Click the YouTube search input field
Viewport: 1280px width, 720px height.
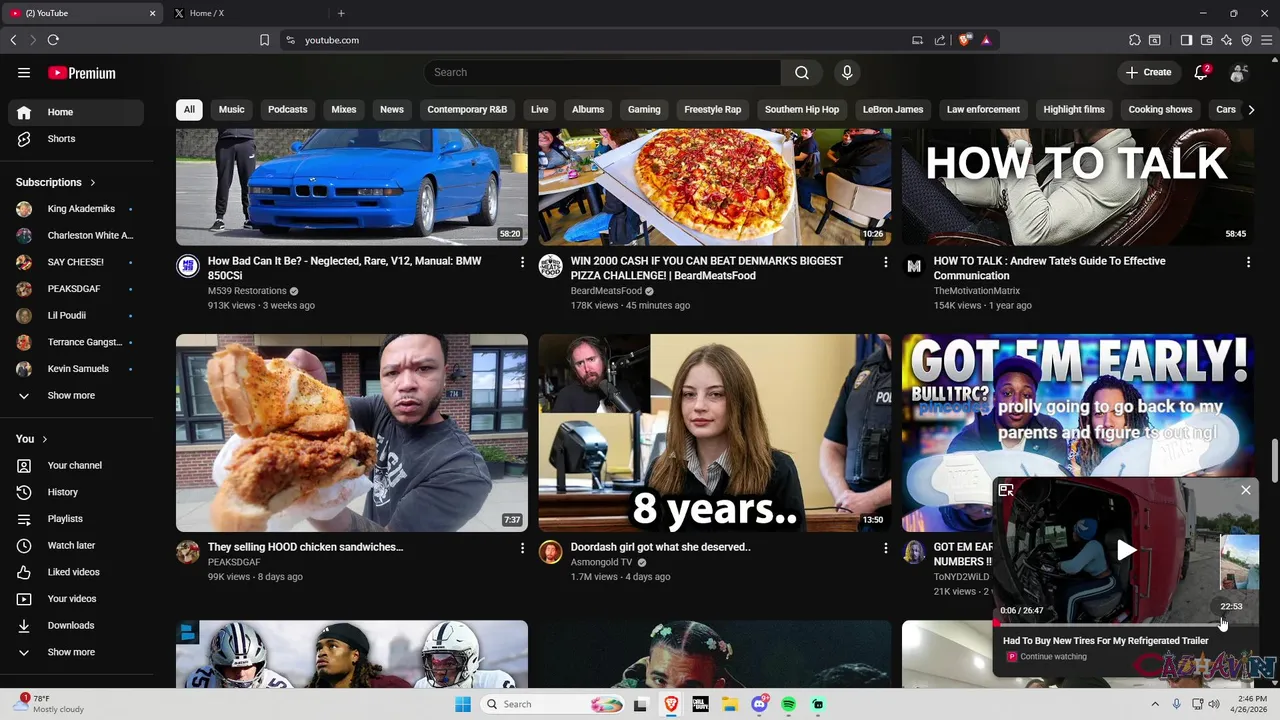pos(604,72)
